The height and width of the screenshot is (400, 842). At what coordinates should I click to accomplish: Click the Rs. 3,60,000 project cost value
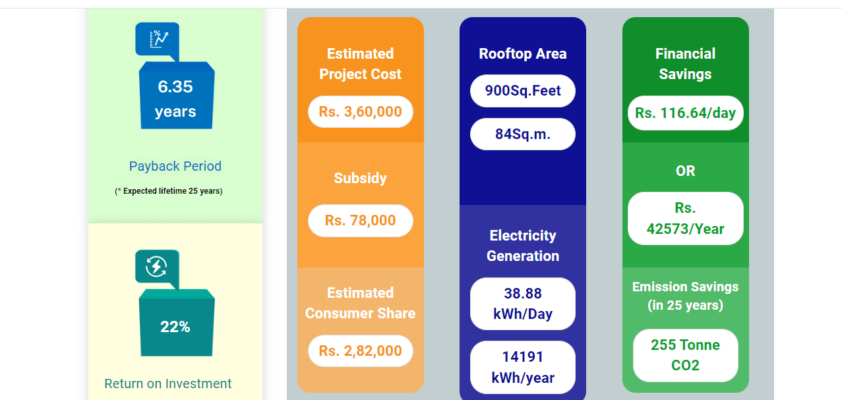pyautogui.click(x=360, y=111)
